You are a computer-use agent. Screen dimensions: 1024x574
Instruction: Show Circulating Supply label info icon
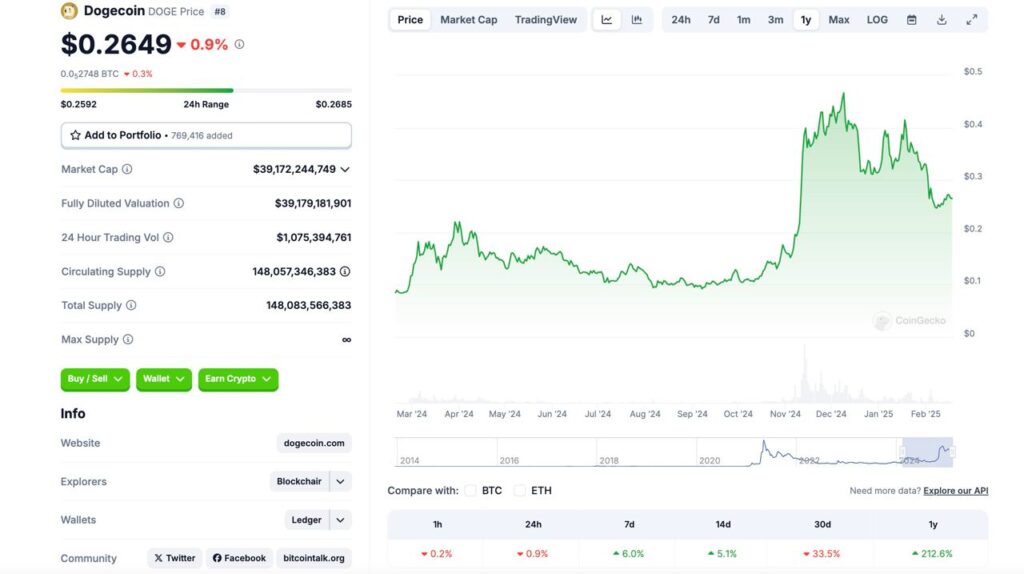tap(160, 271)
